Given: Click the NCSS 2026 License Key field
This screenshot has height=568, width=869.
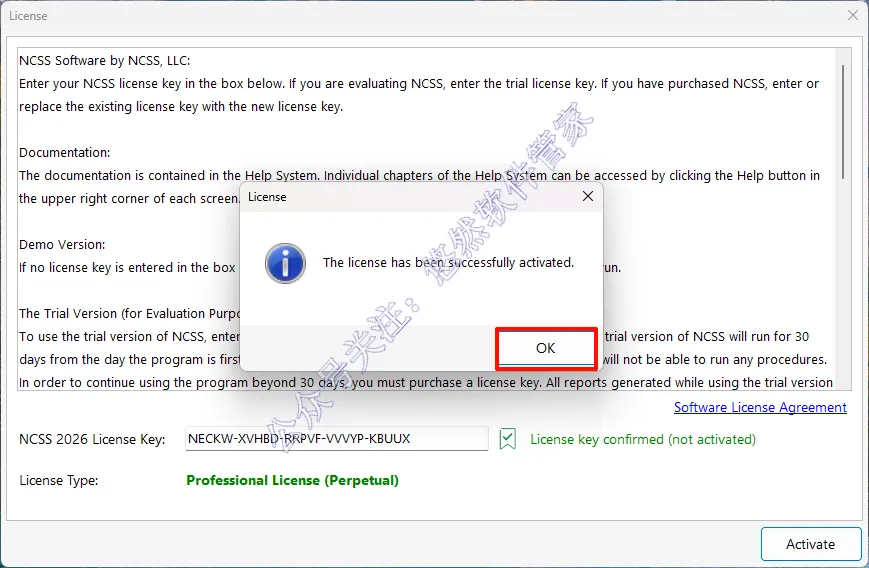Looking at the screenshot, I should 337,439.
